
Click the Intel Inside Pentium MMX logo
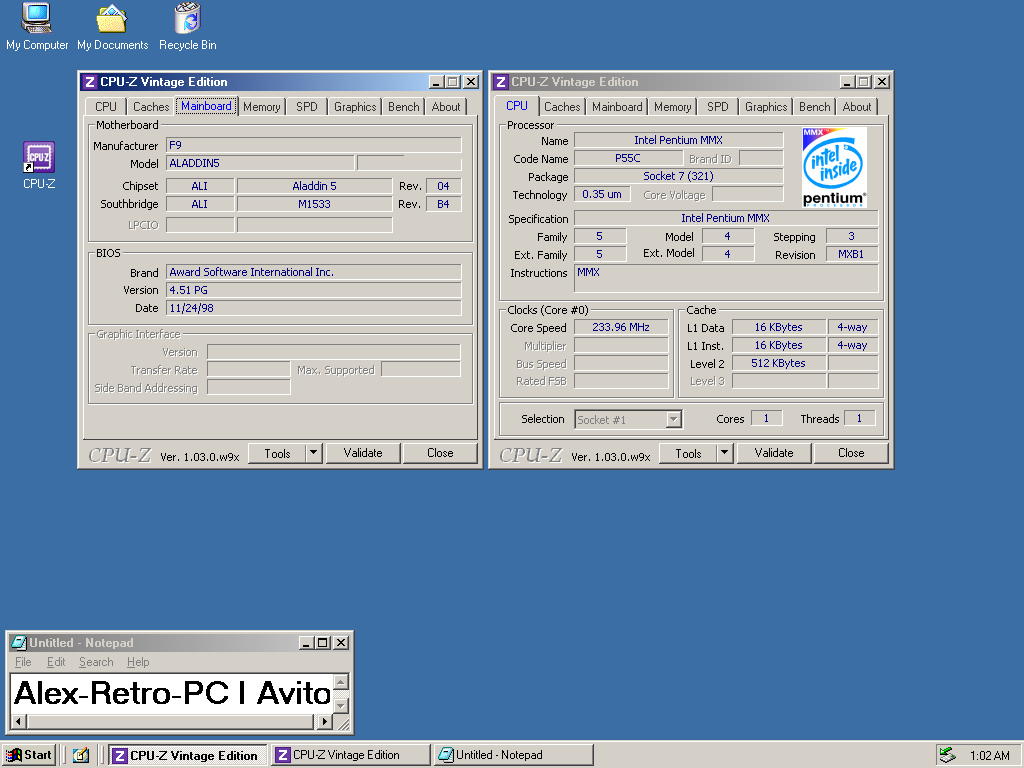click(x=835, y=167)
